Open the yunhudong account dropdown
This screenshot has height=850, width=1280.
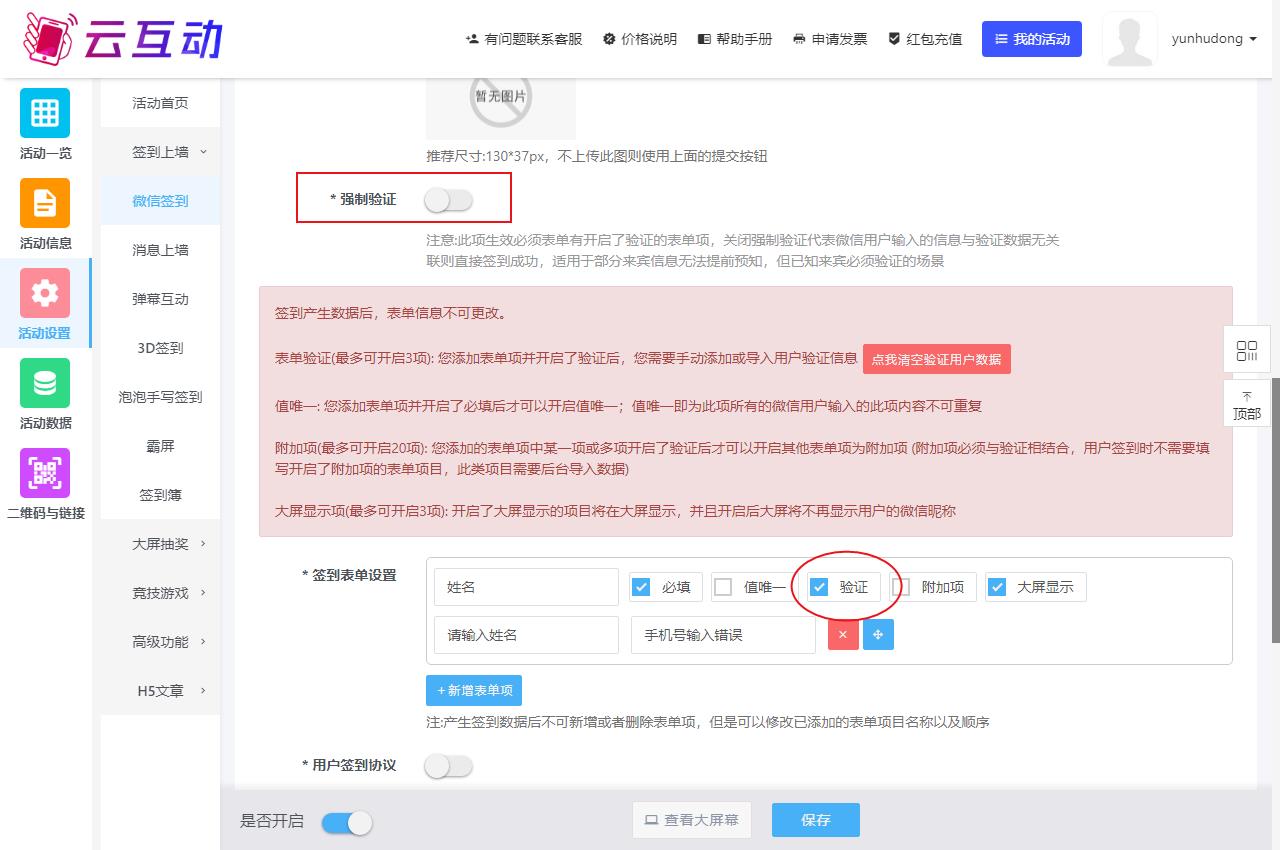[1213, 39]
